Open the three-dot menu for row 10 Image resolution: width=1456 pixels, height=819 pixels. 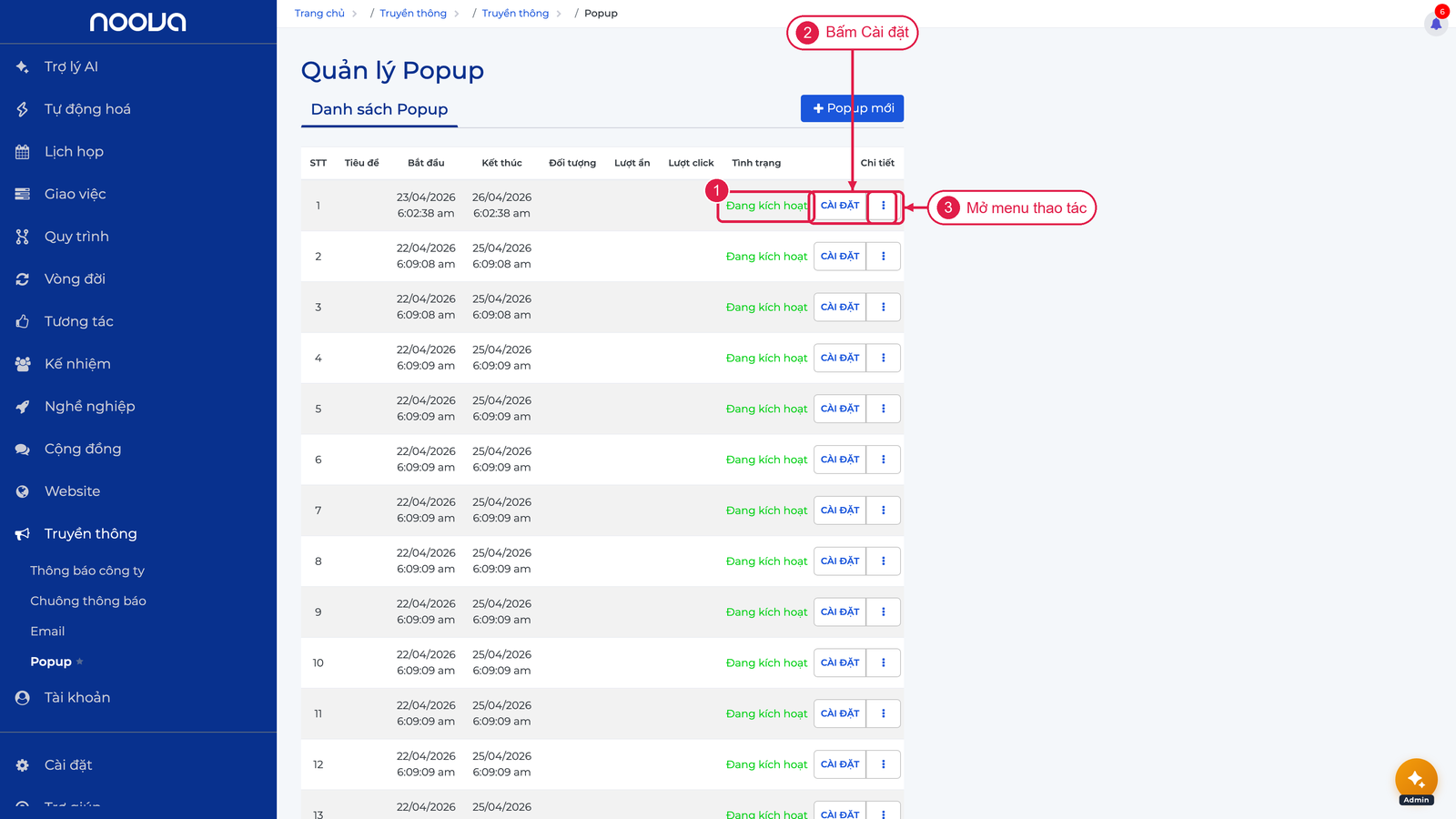(x=884, y=662)
